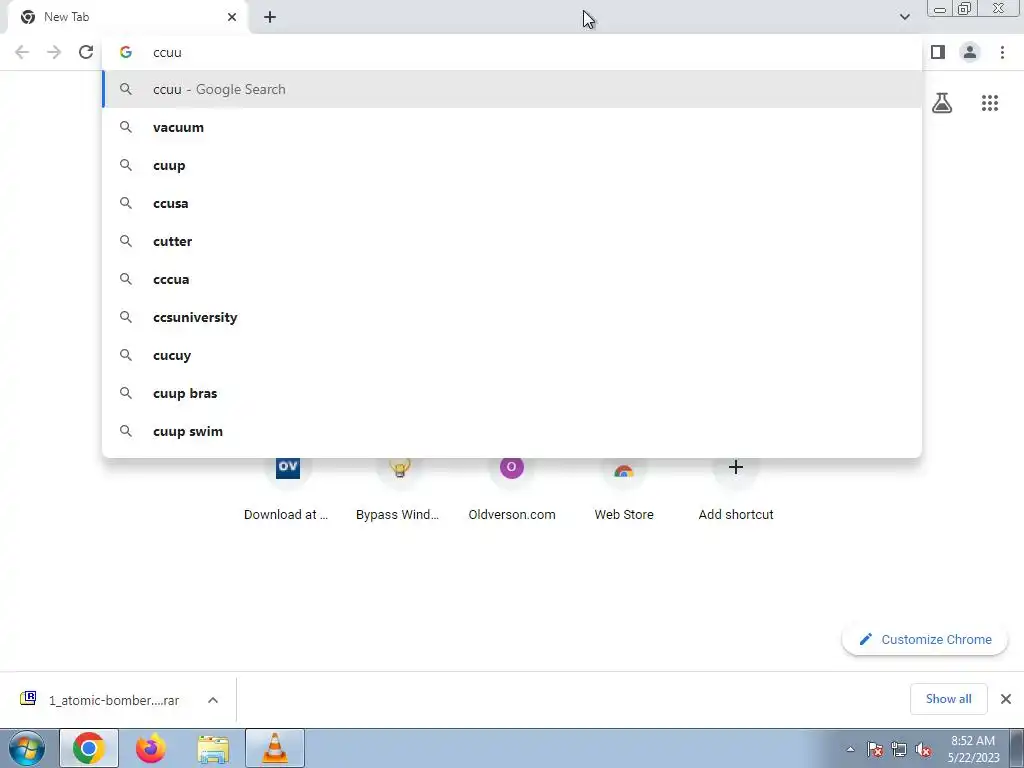Image resolution: width=1024 pixels, height=768 pixels.
Task: Select the New Tab tab
Action: click(127, 17)
